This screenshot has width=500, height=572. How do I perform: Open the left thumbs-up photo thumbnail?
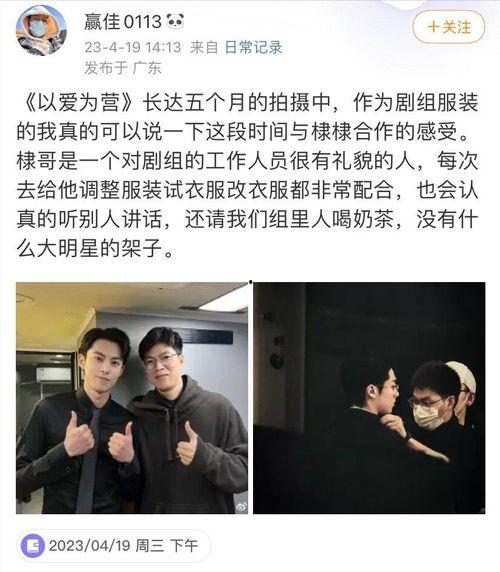pos(132,398)
